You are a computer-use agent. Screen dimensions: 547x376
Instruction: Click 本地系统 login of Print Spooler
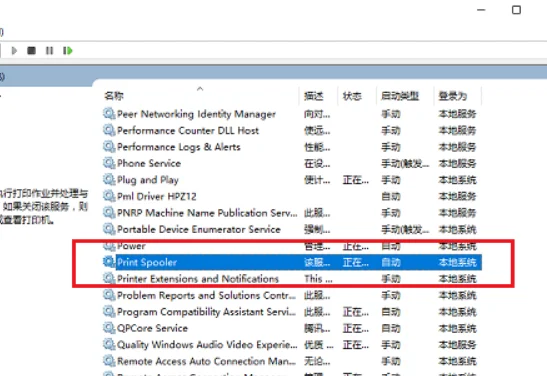pyautogui.click(x=457, y=262)
